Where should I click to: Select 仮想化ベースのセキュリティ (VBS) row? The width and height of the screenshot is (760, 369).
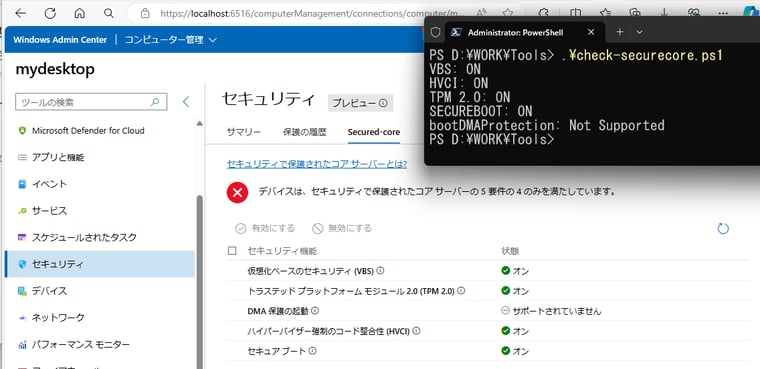(x=488, y=271)
